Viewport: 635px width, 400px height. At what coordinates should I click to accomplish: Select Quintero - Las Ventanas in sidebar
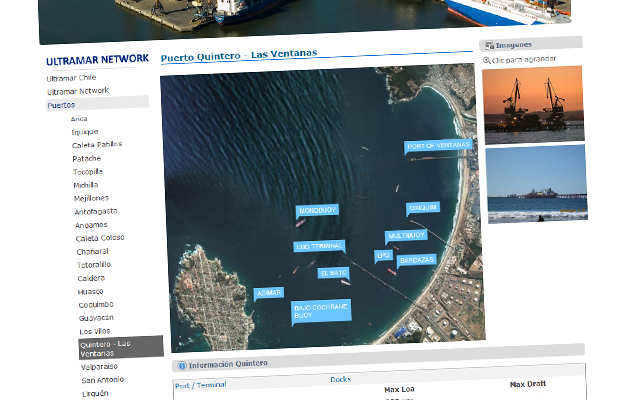point(119,347)
